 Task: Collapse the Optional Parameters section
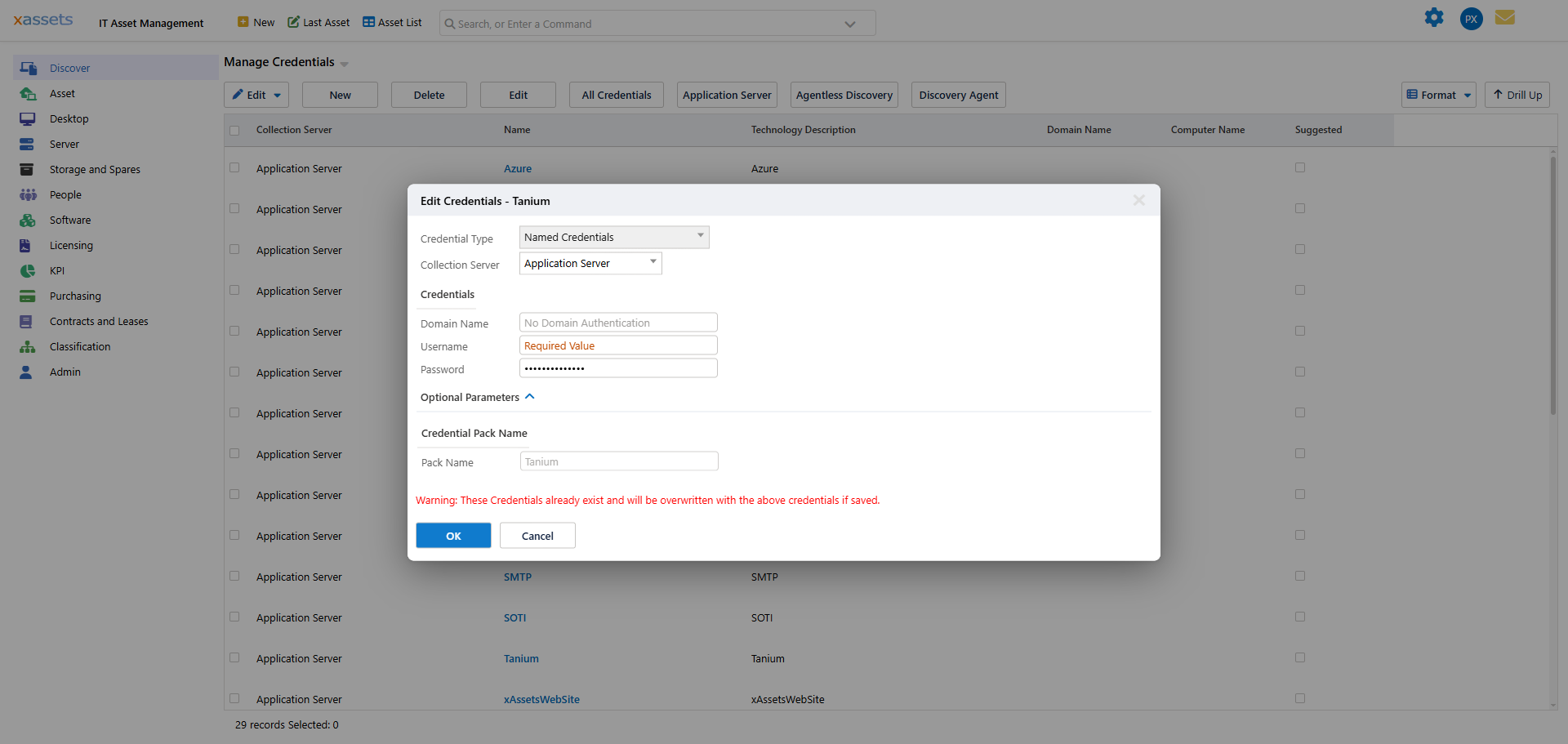click(529, 397)
